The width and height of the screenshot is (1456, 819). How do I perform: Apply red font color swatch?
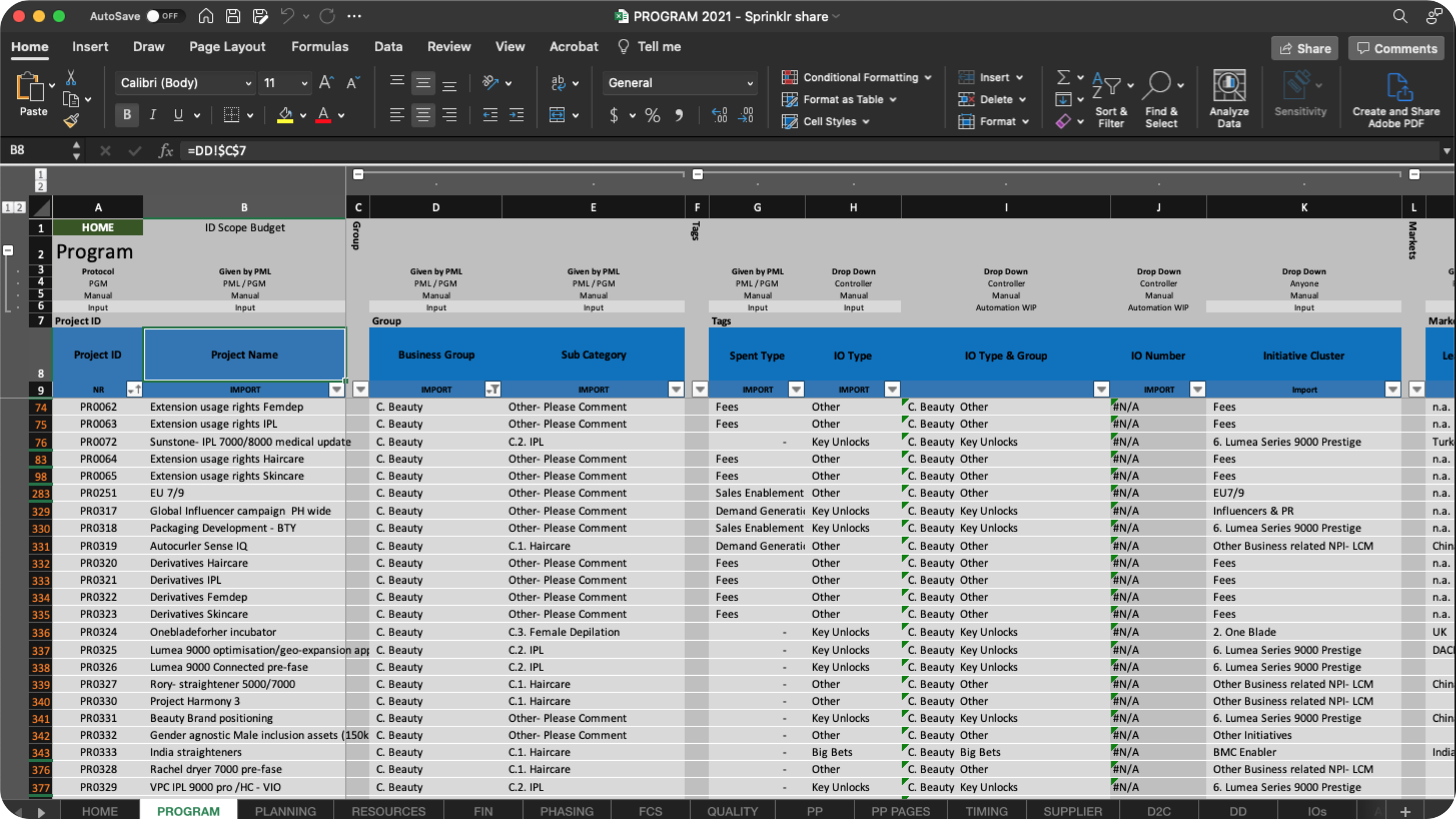pos(323,115)
